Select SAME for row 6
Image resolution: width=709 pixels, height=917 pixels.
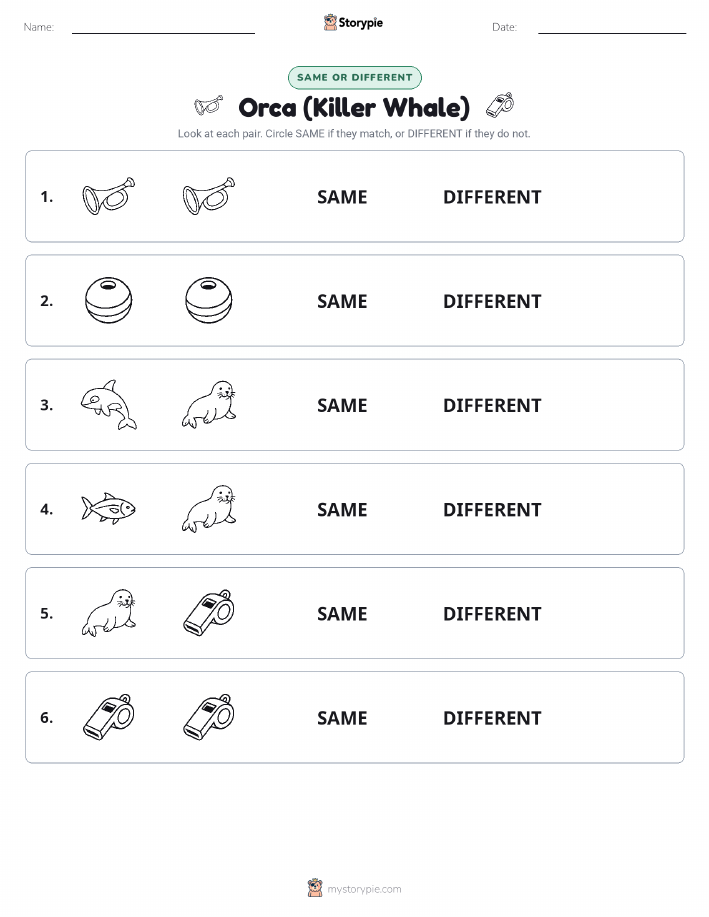pos(342,718)
